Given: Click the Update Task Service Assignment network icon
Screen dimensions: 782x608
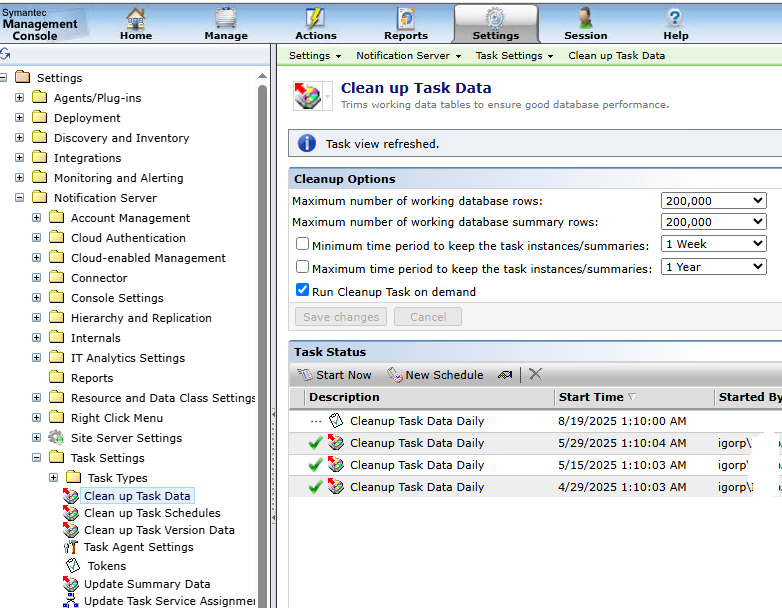Looking at the screenshot, I should (x=71, y=601).
